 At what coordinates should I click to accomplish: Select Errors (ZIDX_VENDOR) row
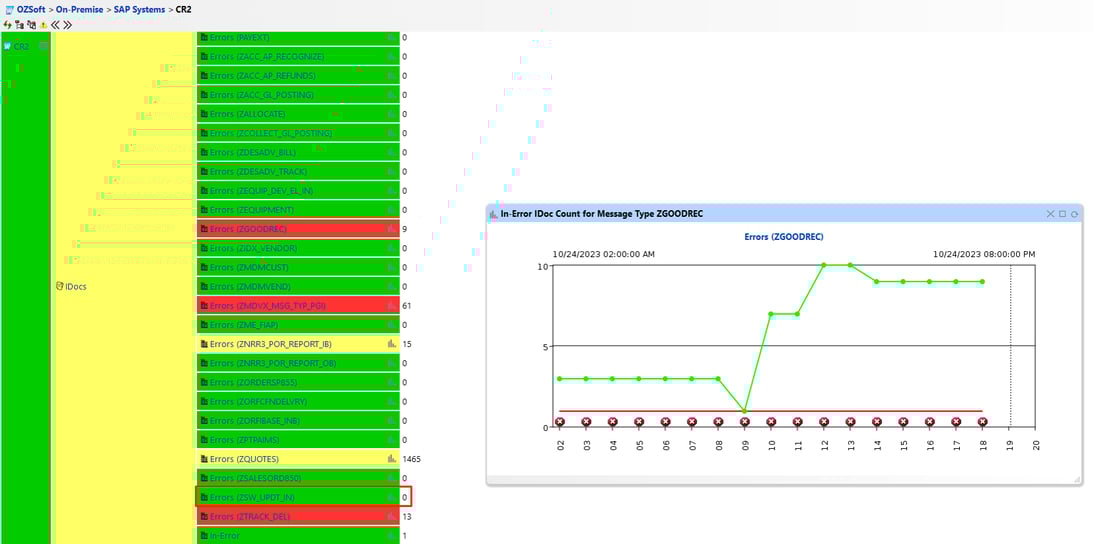coord(298,248)
